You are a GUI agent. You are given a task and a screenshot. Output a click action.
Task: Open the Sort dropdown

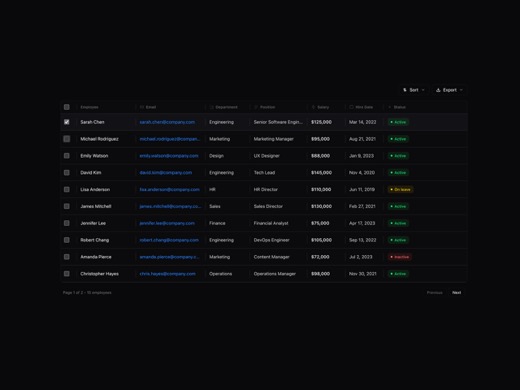click(414, 90)
